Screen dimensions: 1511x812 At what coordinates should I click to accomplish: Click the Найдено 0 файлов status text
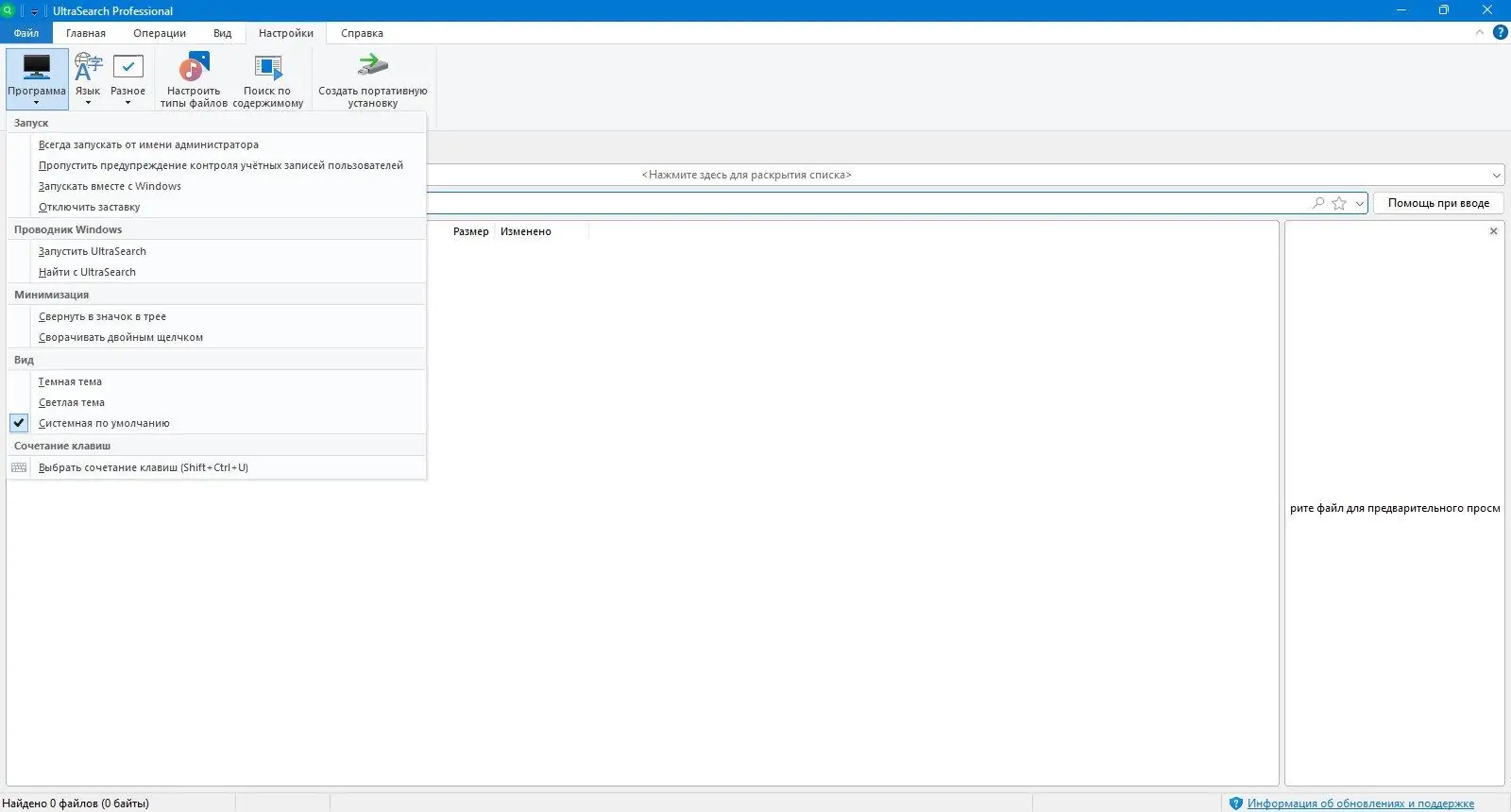click(x=76, y=804)
